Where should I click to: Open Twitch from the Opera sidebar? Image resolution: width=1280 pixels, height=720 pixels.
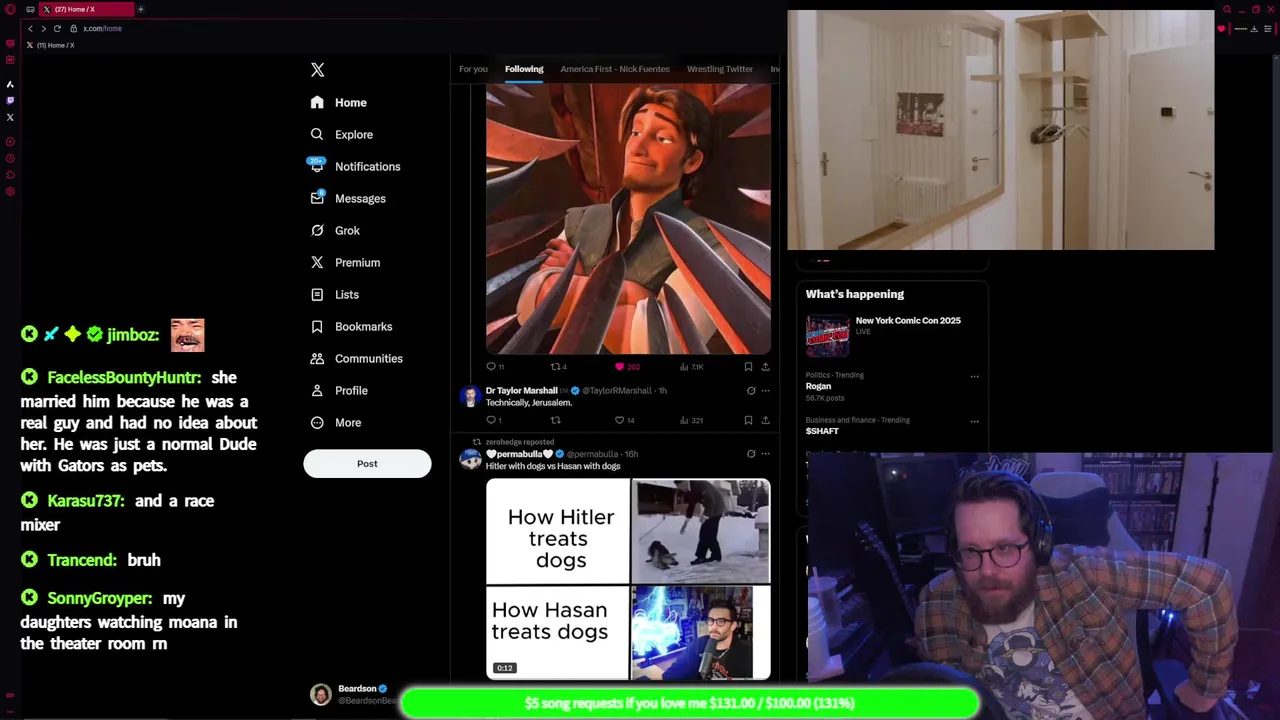tap(10, 100)
